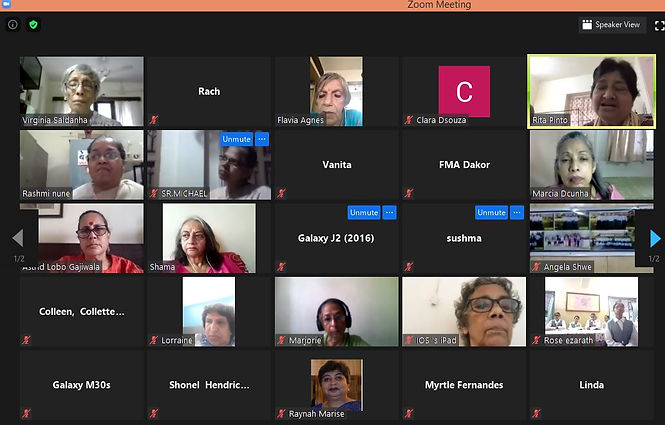Click the Zoom app icon in title bar

pos(6,4)
